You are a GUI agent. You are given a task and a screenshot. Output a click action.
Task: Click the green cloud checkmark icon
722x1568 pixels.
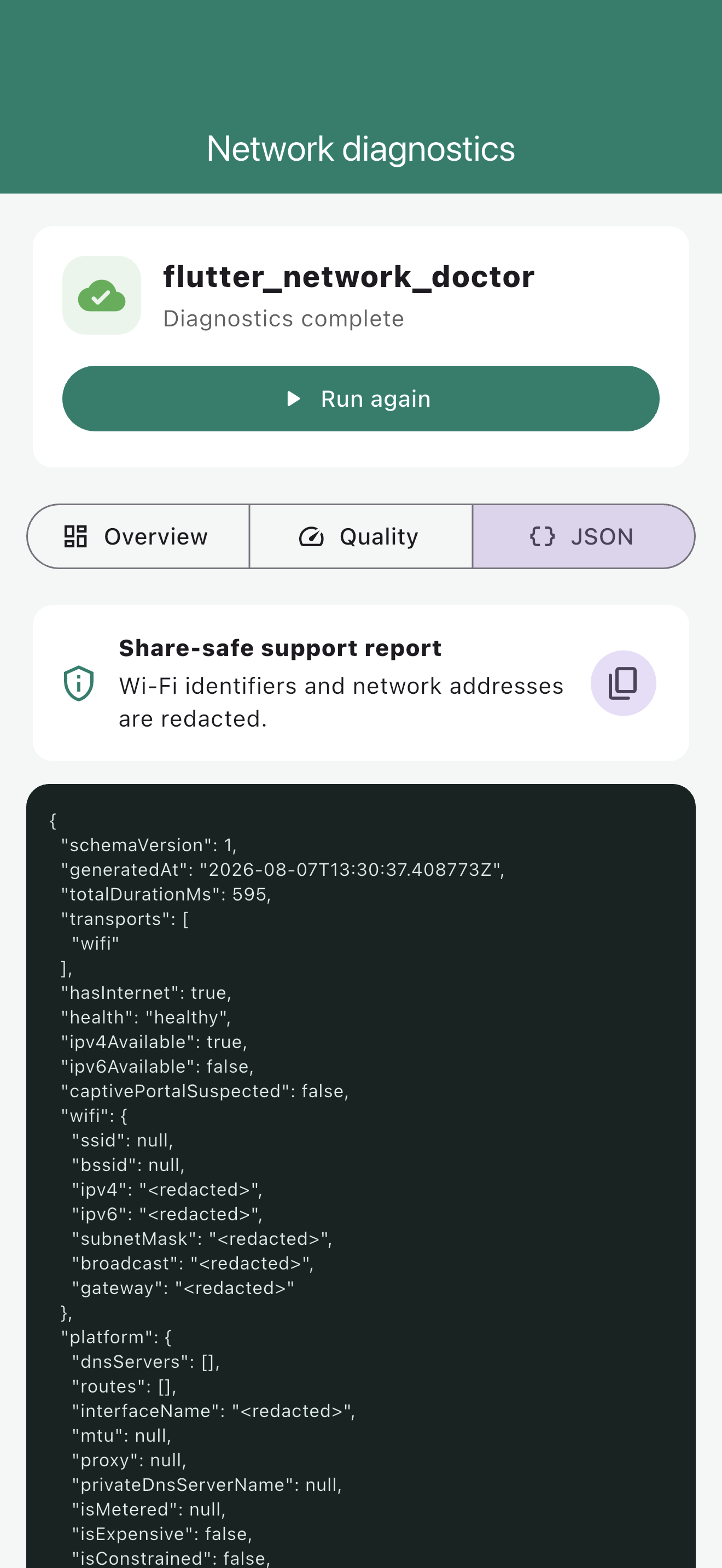(x=102, y=295)
